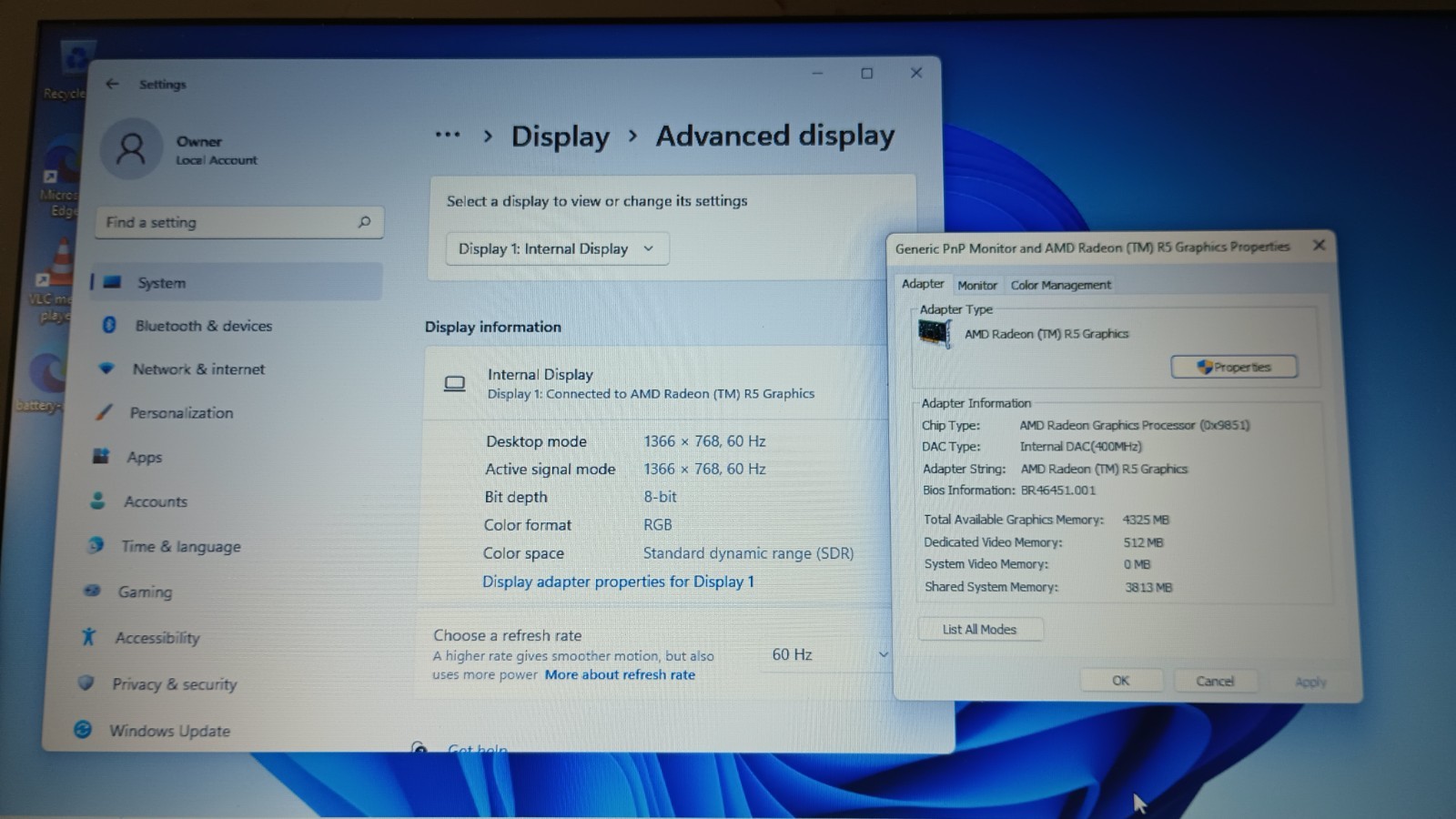
Task: Focus the Find a setting search box
Action: [x=239, y=222]
